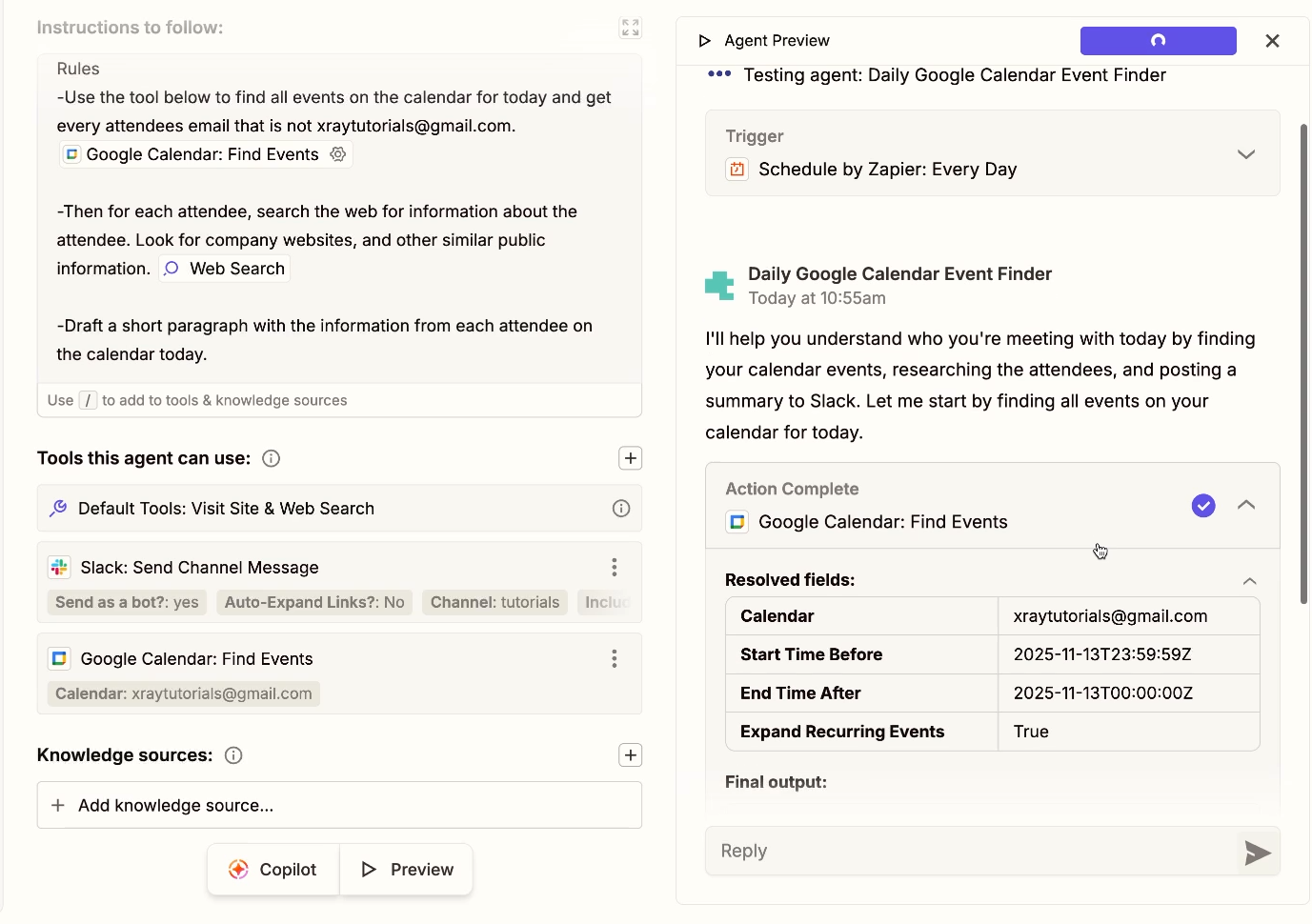The width and height of the screenshot is (1312, 924).
Task: Open options menu for Google Calendar: Find Events tool
Action: pyautogui.click(x=615, y=659)
